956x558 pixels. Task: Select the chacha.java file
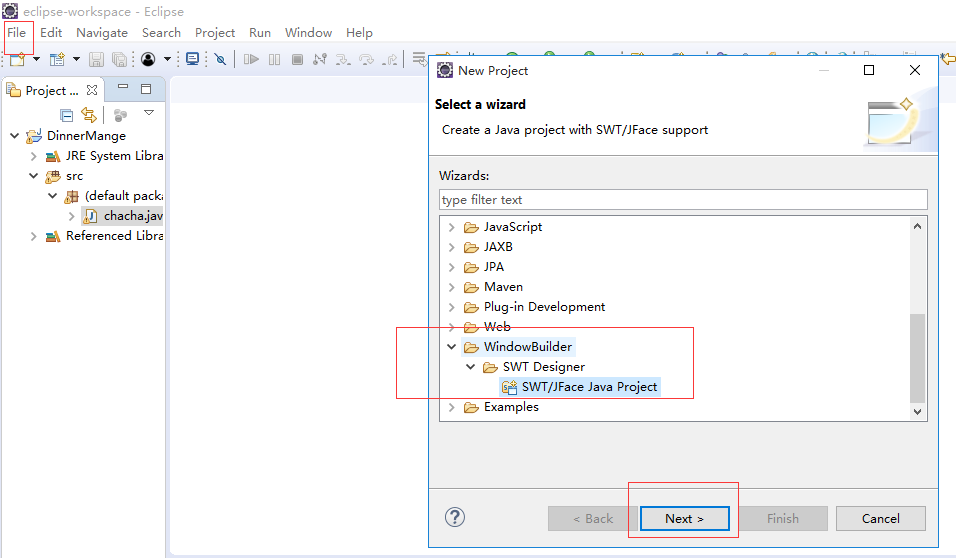(x=133, y=215)
